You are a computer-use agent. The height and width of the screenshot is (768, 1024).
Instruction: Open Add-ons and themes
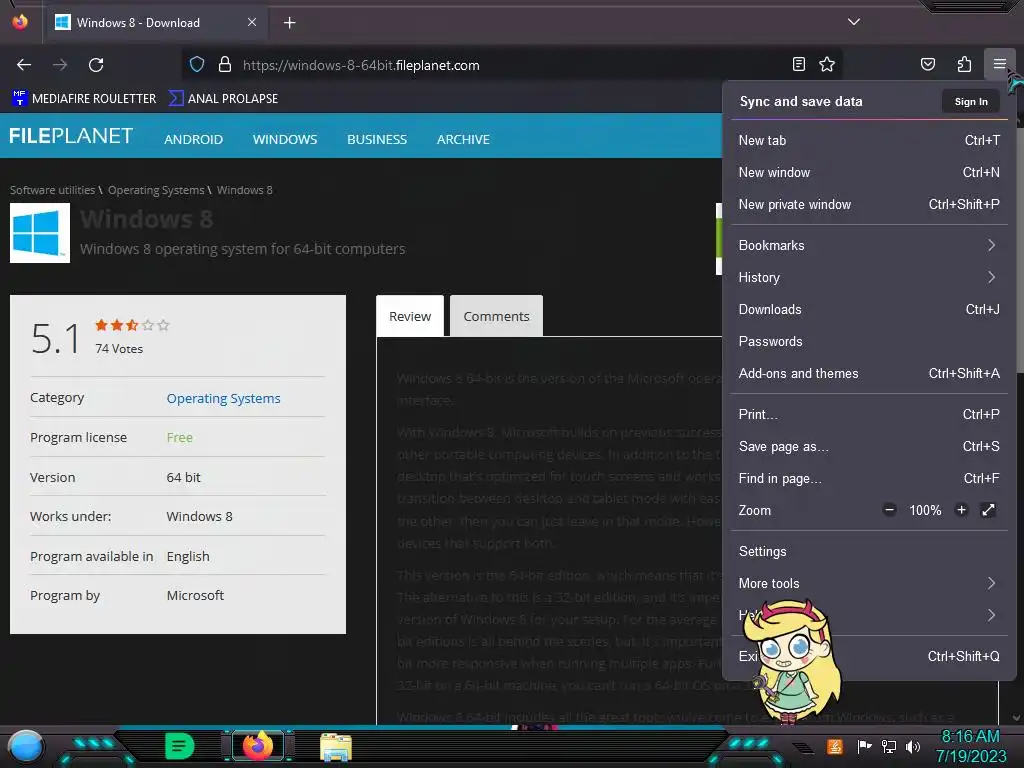(869, 374)
